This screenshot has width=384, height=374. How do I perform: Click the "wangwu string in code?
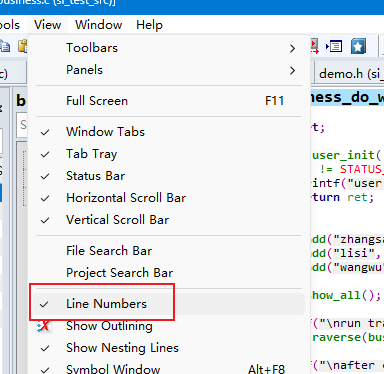pyautogui.click(x=358, y=267)
